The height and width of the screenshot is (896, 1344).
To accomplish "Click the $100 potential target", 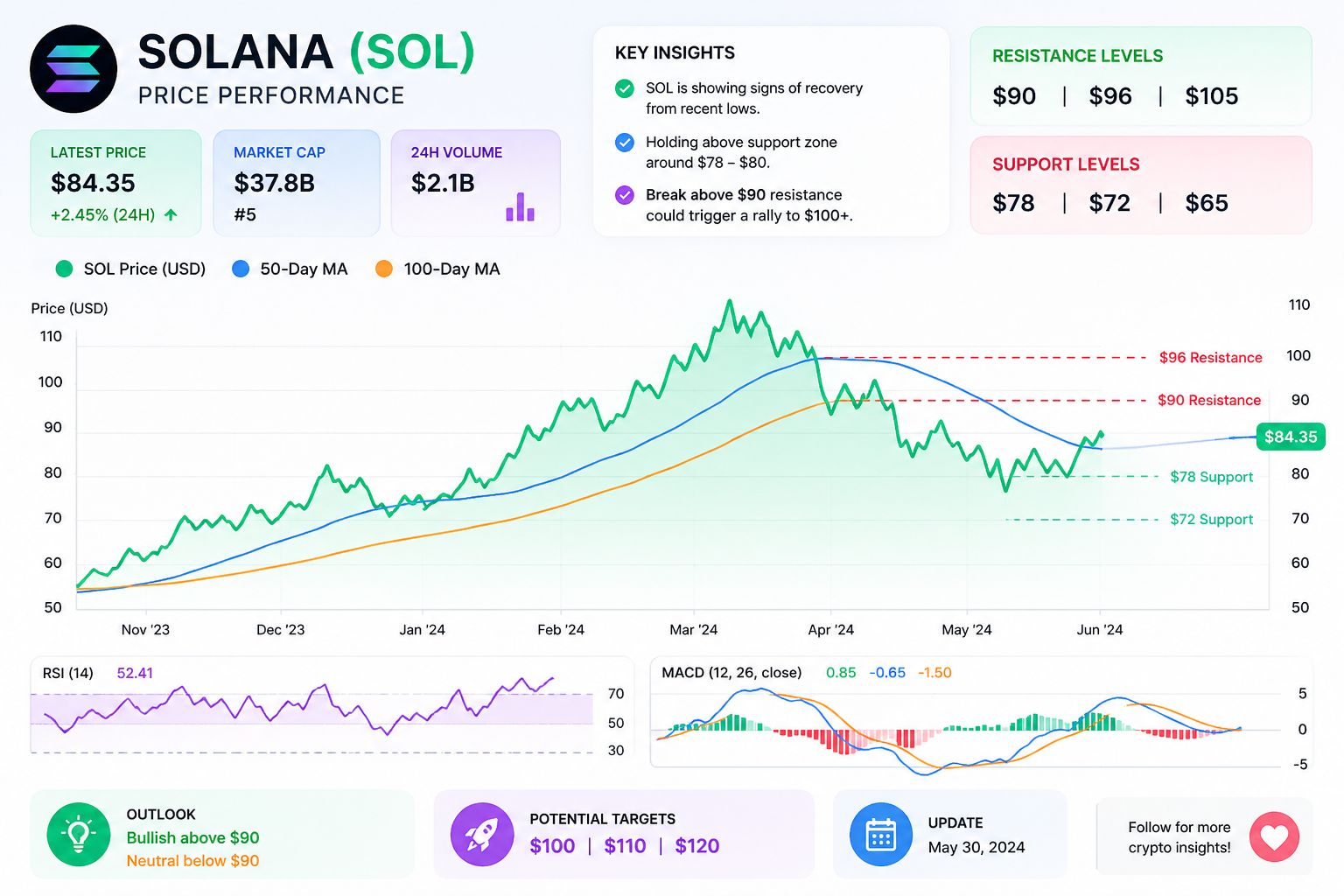I will (x=552, y=846).
